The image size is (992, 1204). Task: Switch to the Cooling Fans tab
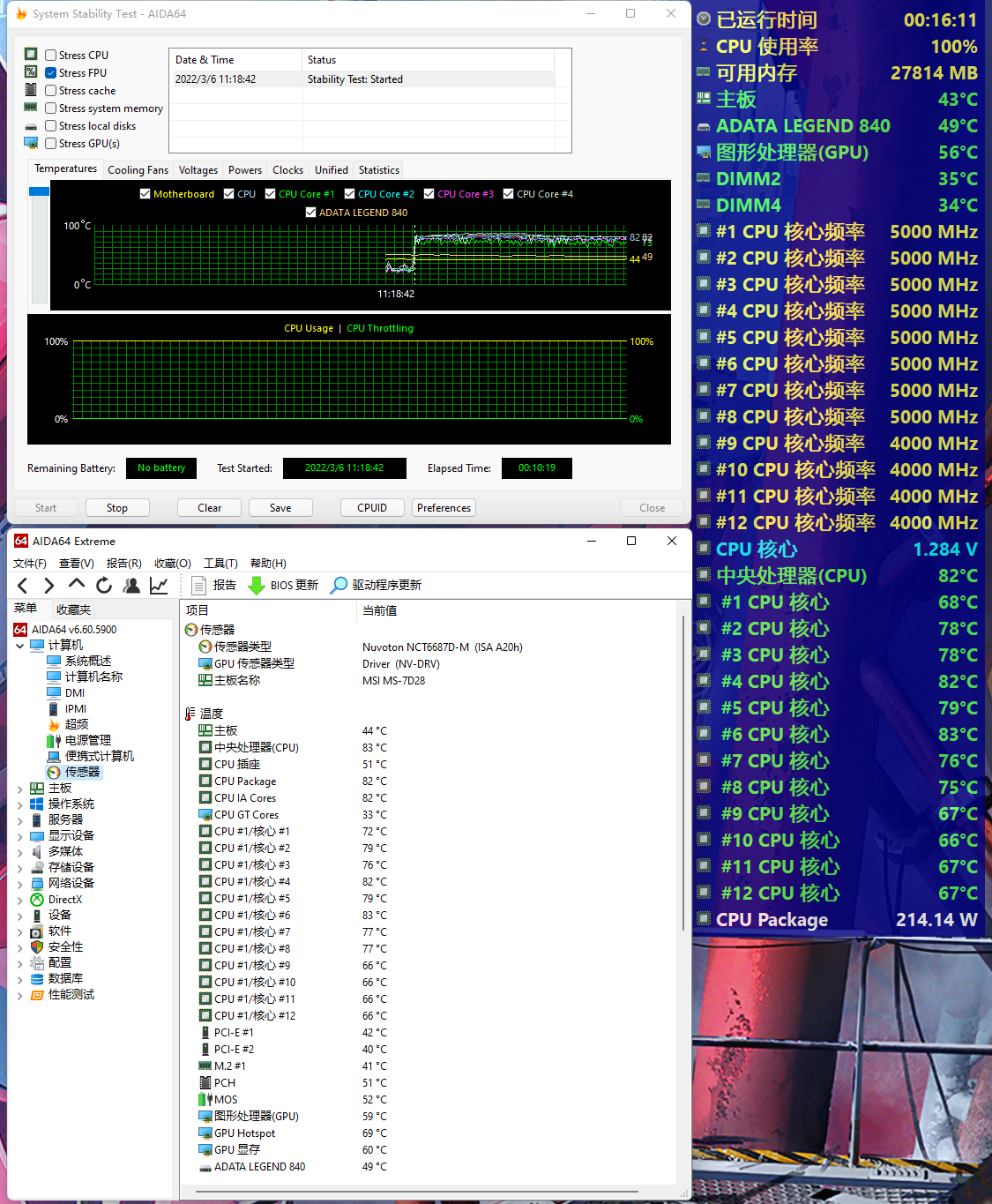point(138,170)
